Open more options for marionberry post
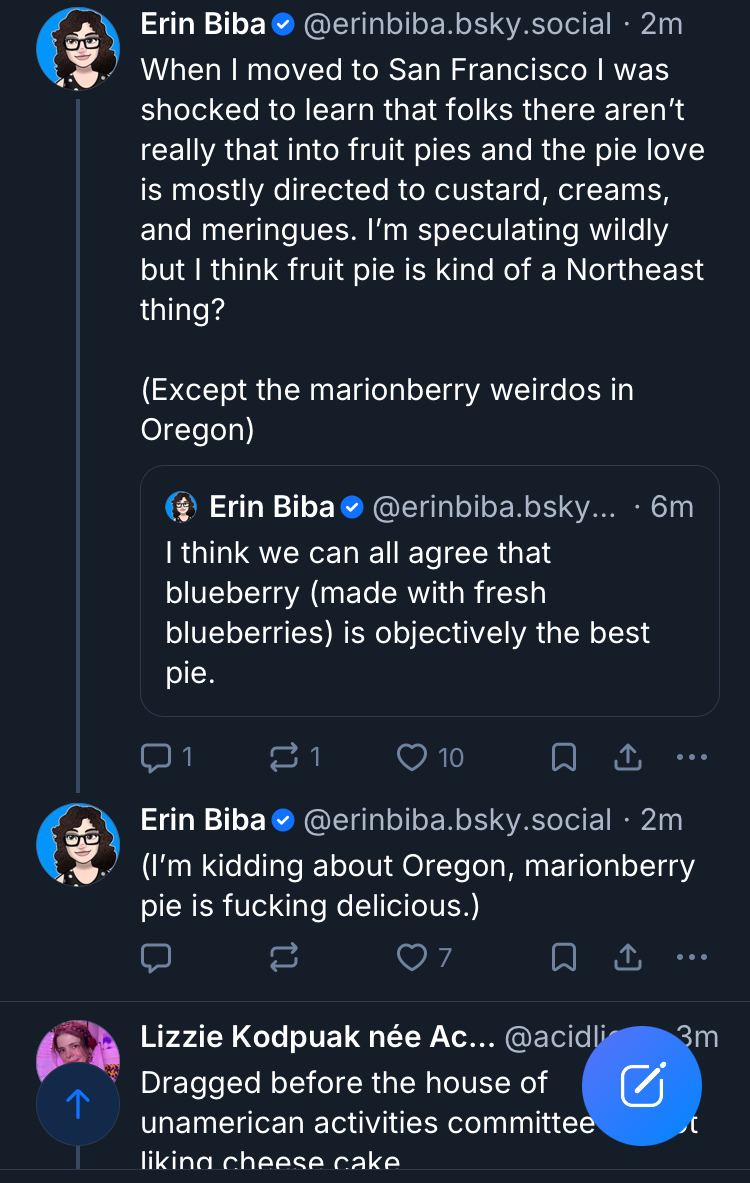The height and width of the screenshot is (1183, 750). click(692, 958)
